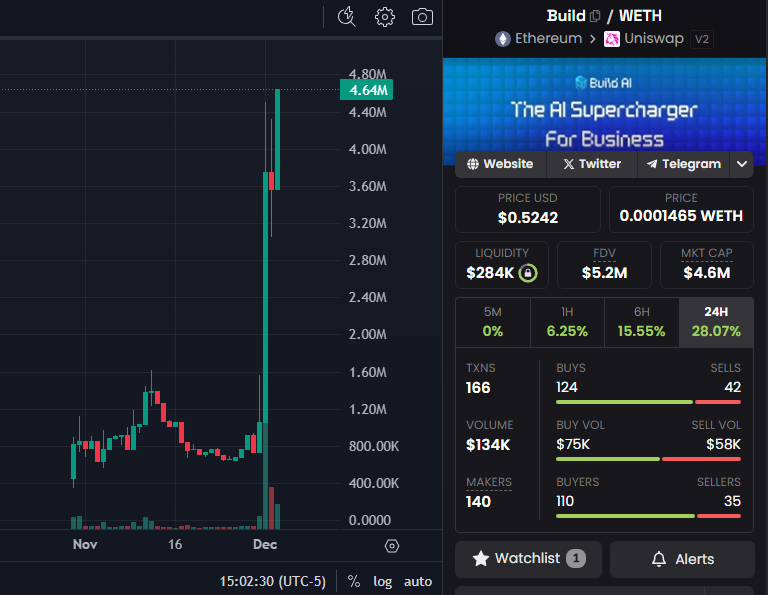Click the Uniswap unicorn logo
The height and width of the screenshot is (595, 768).
click(612, 39)
